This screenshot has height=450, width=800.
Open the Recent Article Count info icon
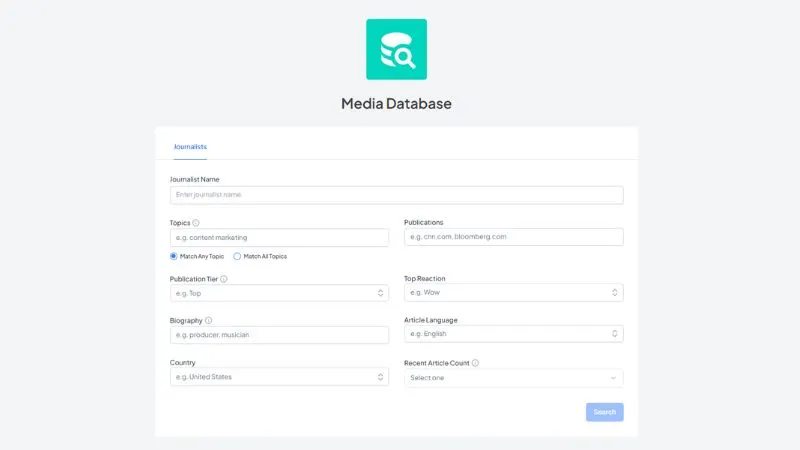(475, 363)
